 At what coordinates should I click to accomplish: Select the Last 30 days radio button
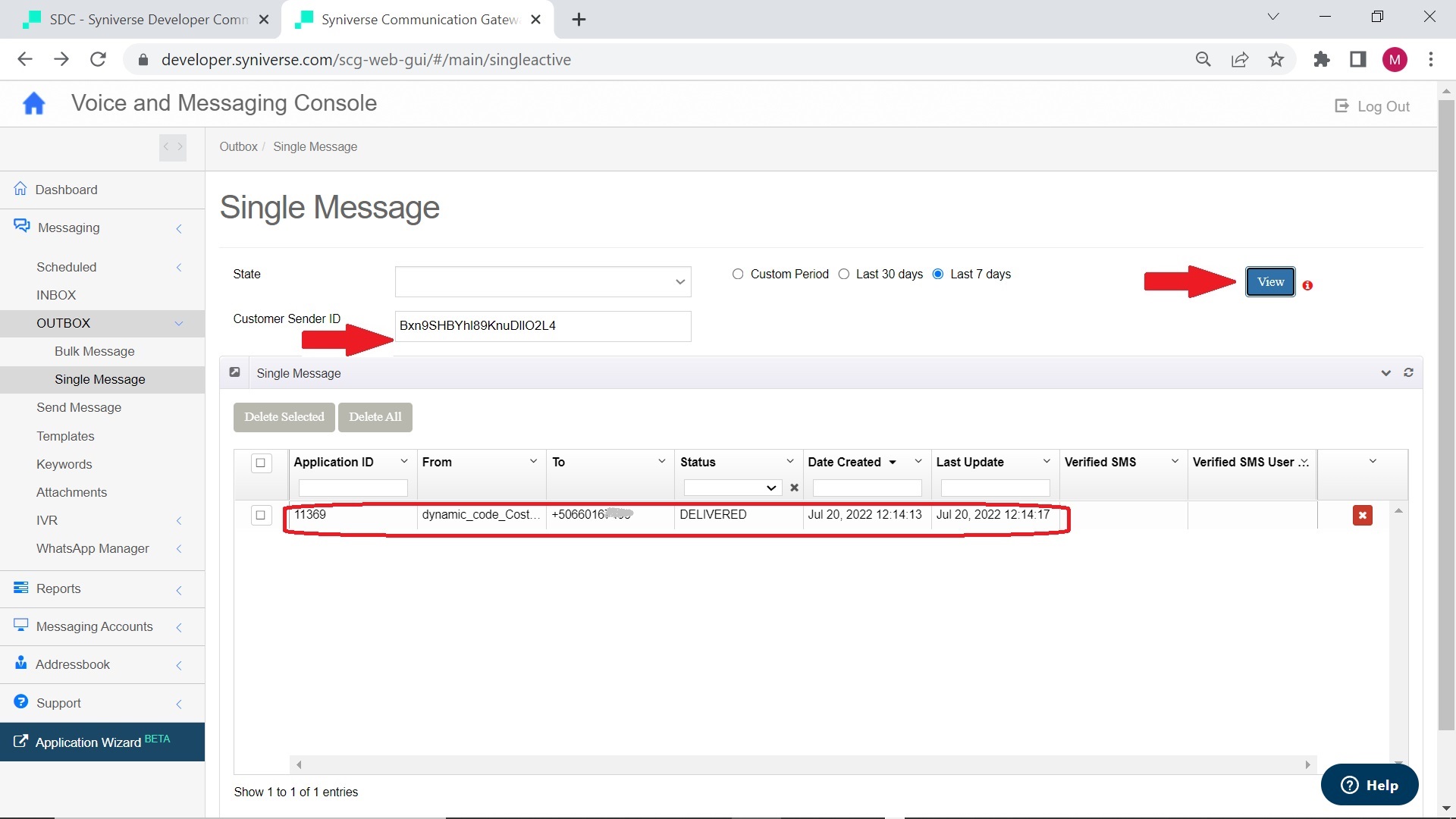click(x=844, y=275)
